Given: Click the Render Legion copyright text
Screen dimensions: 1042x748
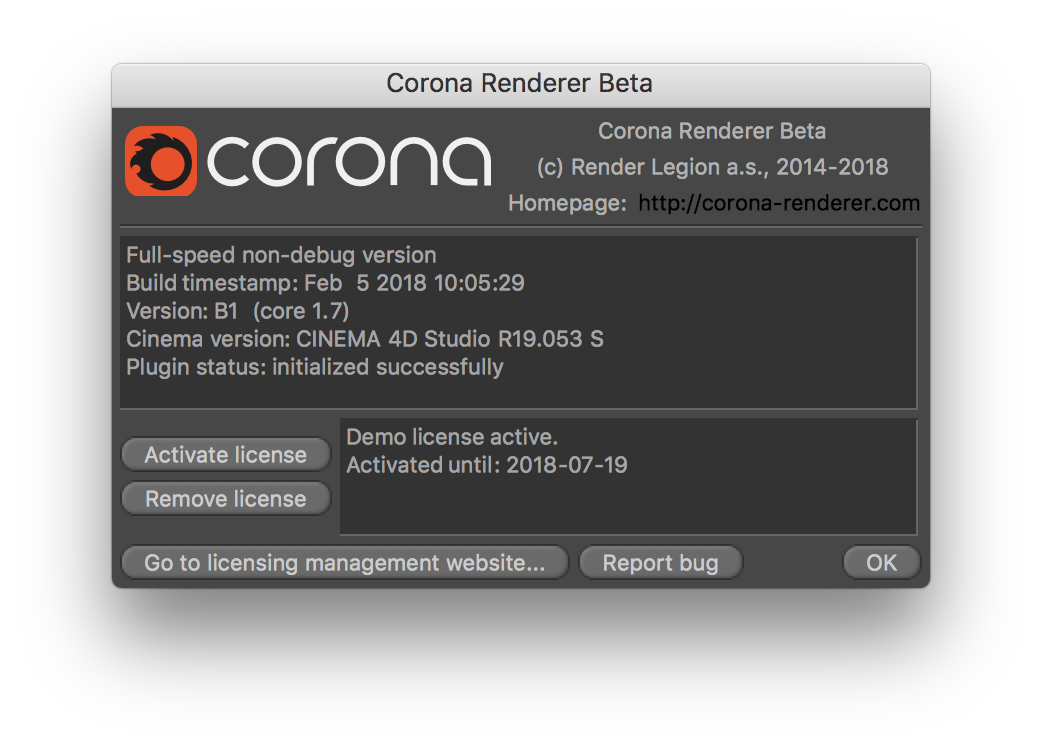Looking at the screenshot, I should [712, 168].
